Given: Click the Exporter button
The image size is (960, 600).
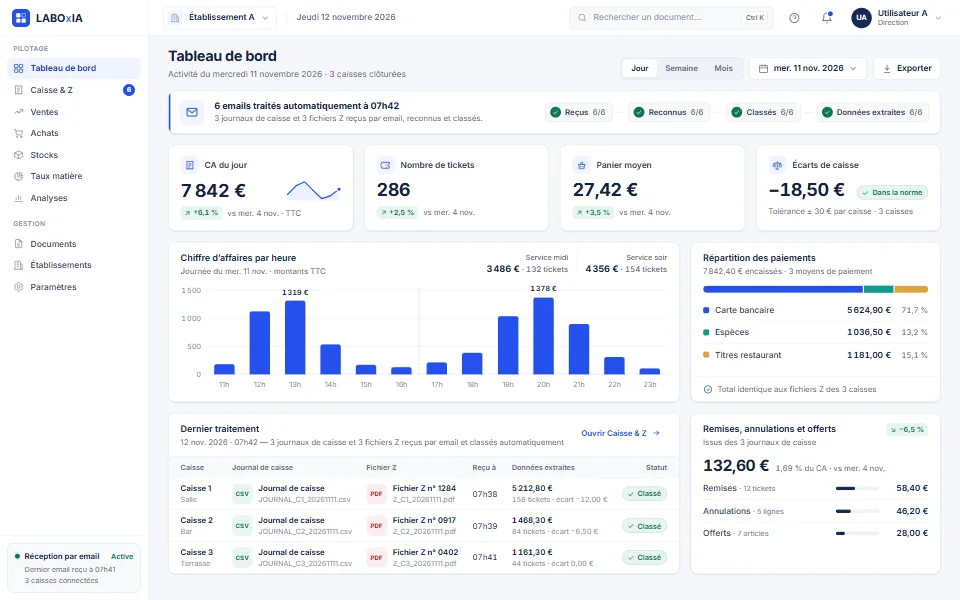Looking at the screenshot, I should (x=907, y=69).
